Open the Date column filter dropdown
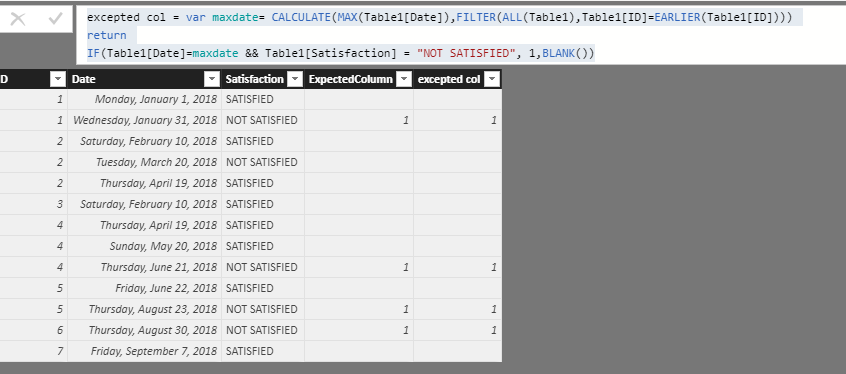 click(x=212, y=79)
